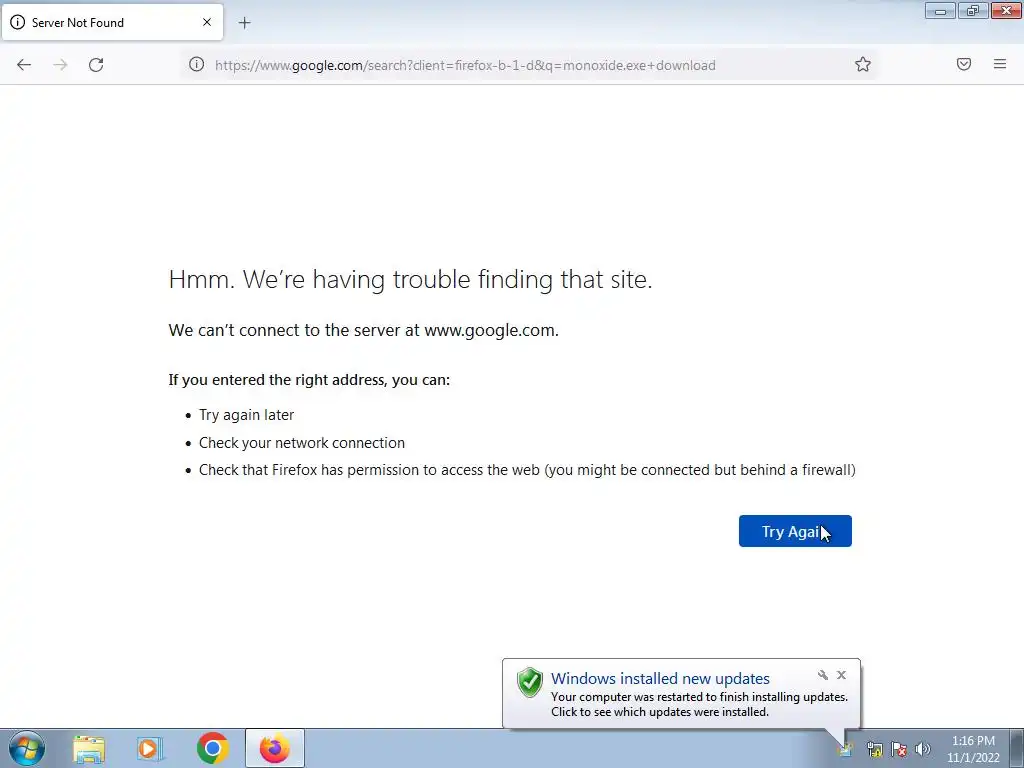Image resolution: width=1024 pixels, height=768 pixels.
Task: Open the volume speaker tray icon
Action: point(923,749)
